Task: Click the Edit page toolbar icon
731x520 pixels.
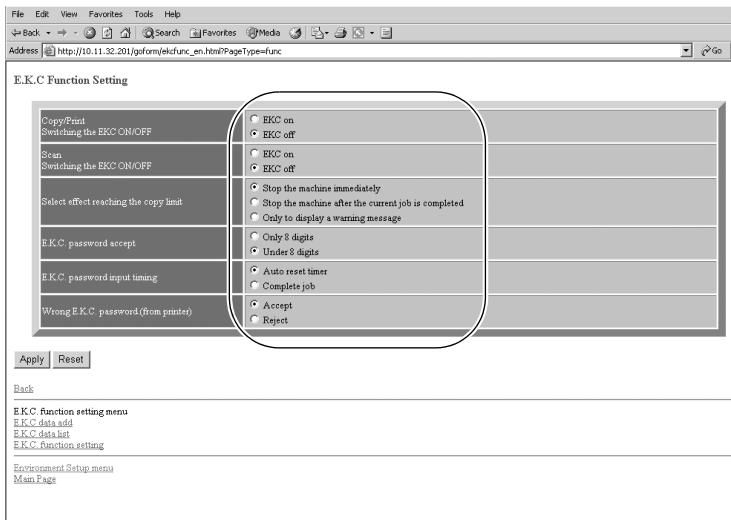Action: click(x=359, y=33)
